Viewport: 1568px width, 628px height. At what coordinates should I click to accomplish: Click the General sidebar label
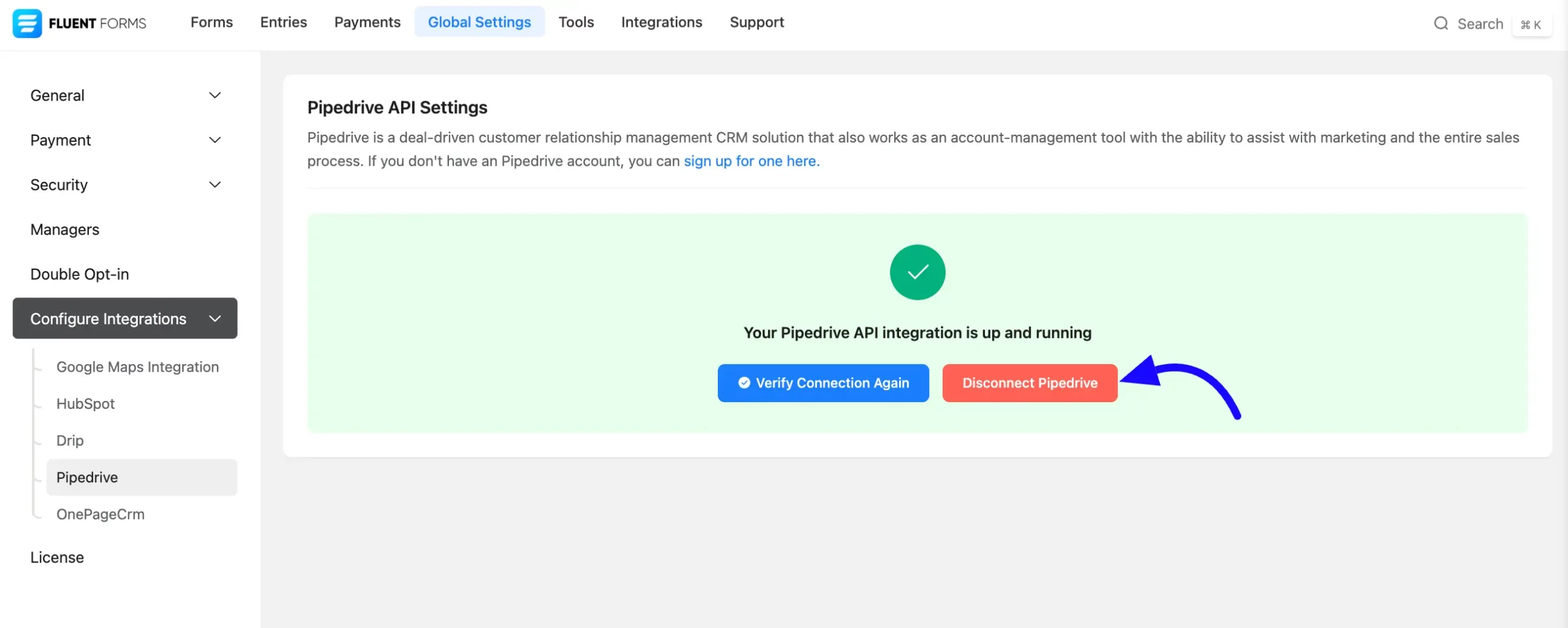tap(58, 95)
